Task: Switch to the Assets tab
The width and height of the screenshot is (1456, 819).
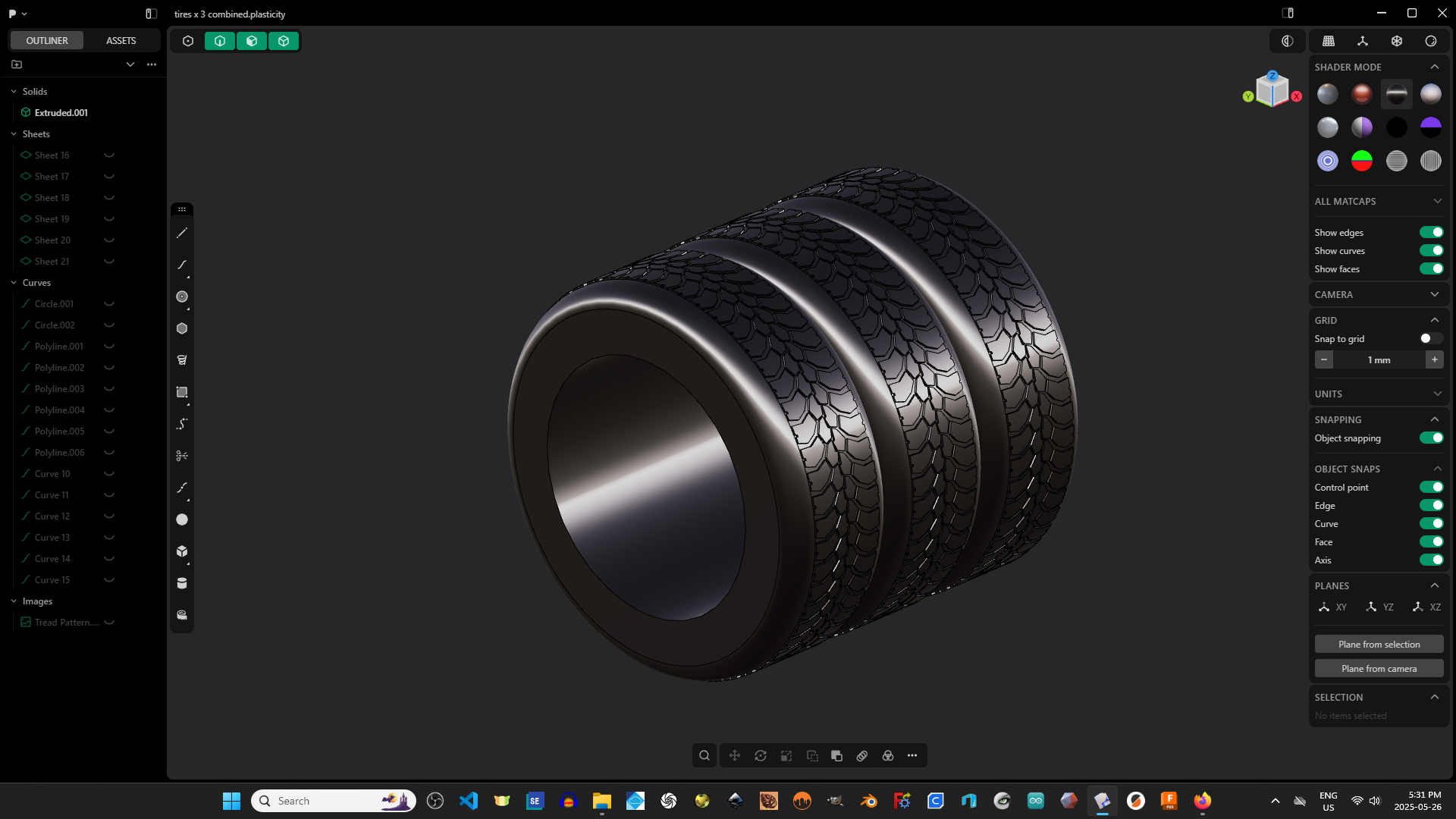Action: (x=121, y=40)
